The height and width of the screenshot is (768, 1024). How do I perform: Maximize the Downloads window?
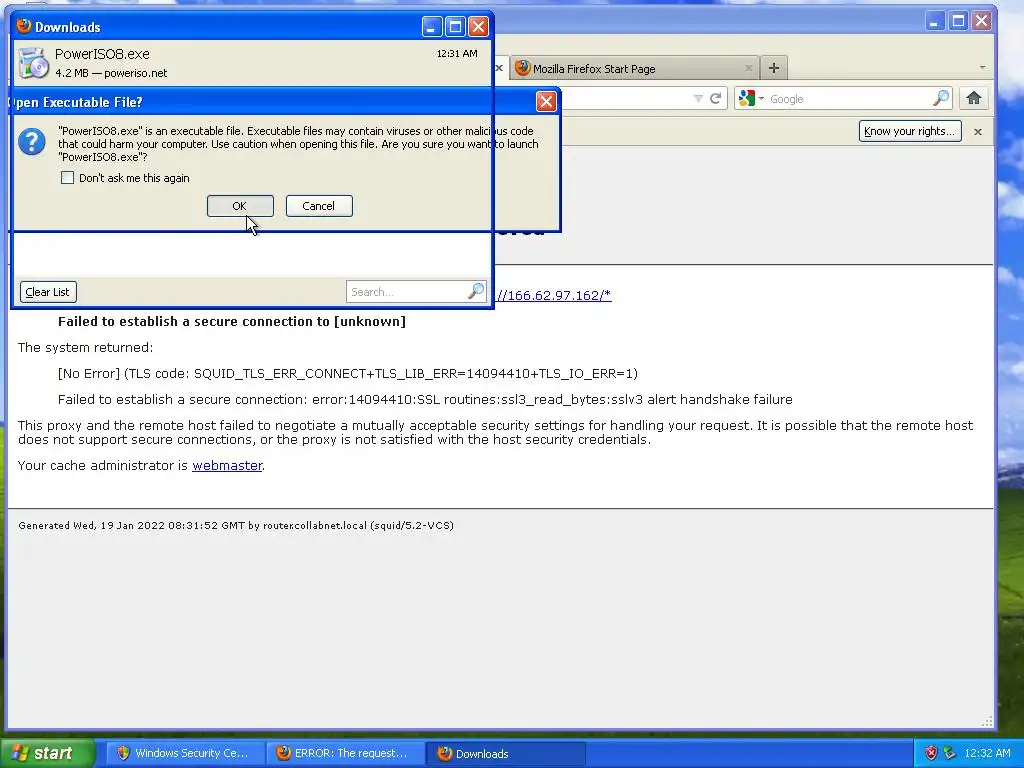click(x=455, y=27)
